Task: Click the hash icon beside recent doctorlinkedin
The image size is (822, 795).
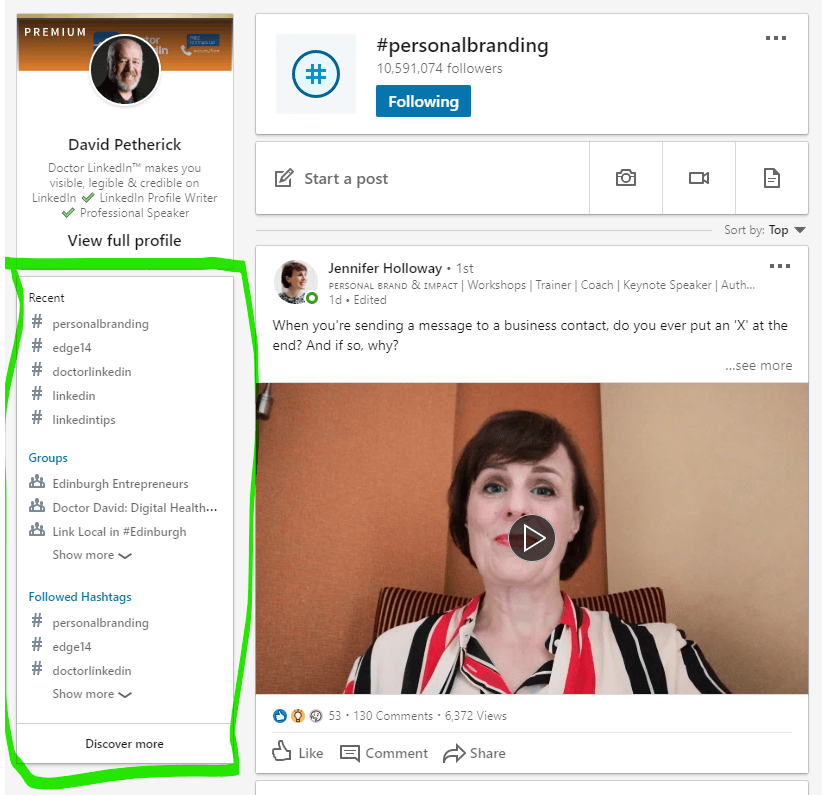Action: click(x=37, y=369)
